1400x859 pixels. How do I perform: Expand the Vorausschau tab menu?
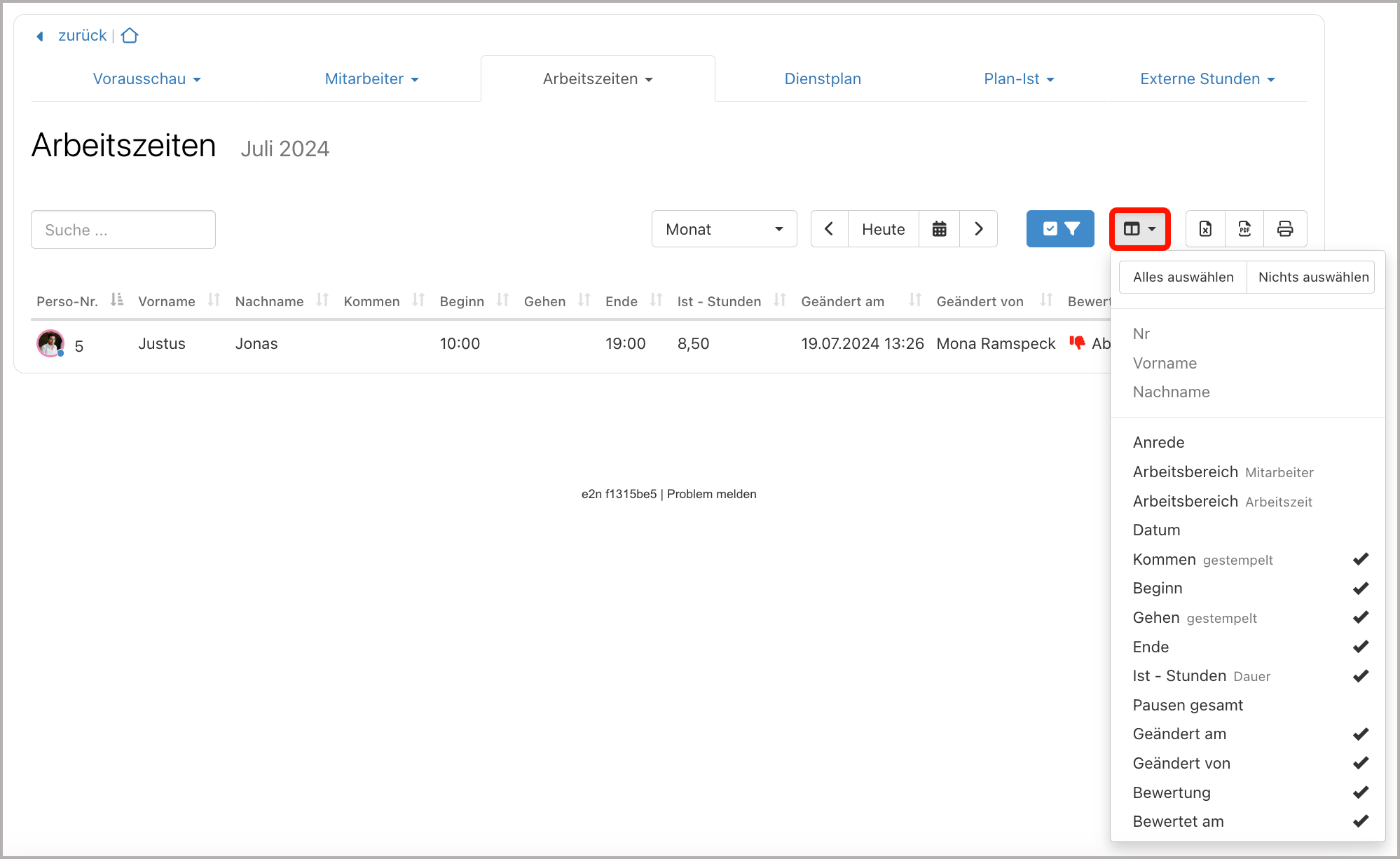click(146, 79)
